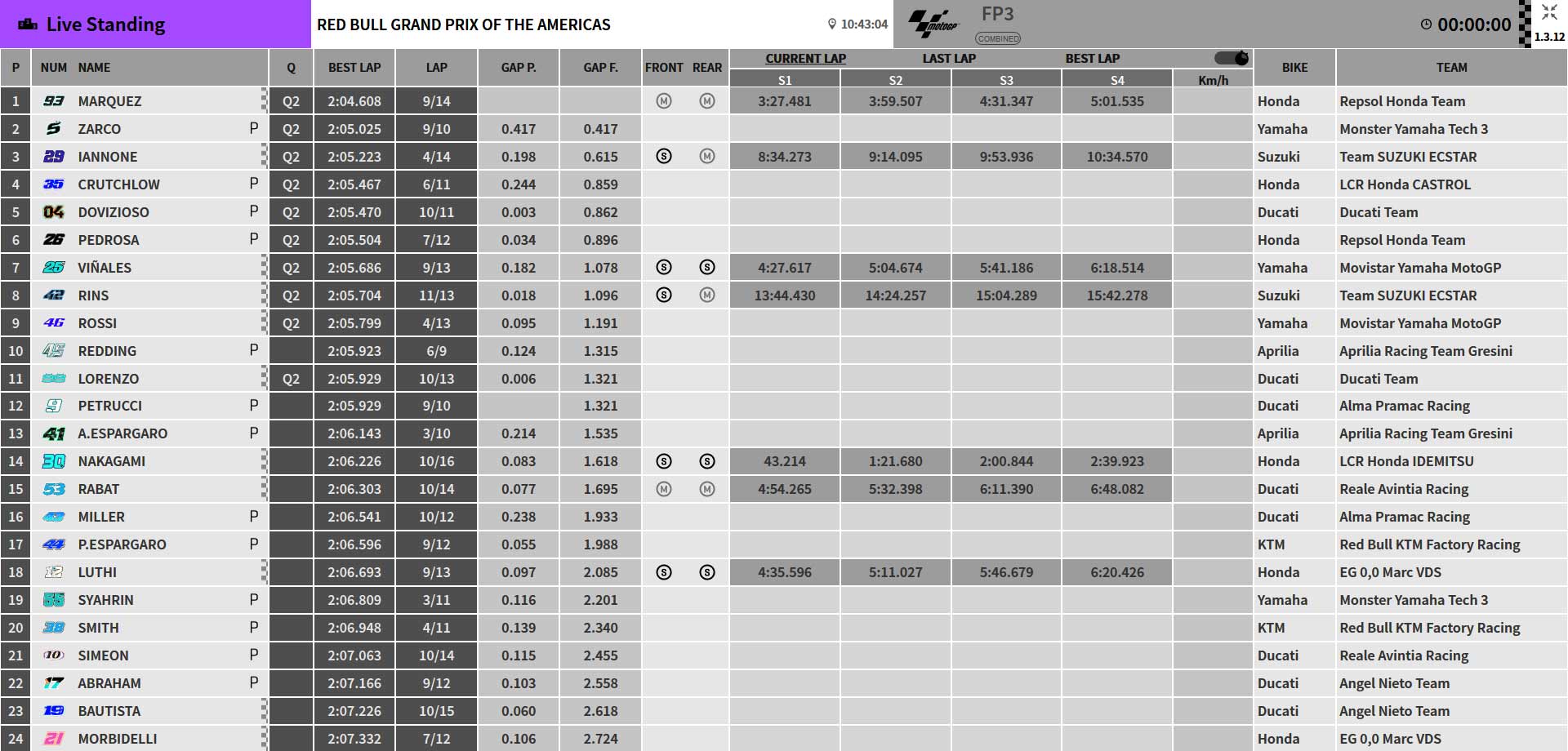Click the Km/h column header
The height and width of the screenshot is (751, 1568).
click(x=1213, y=80)
